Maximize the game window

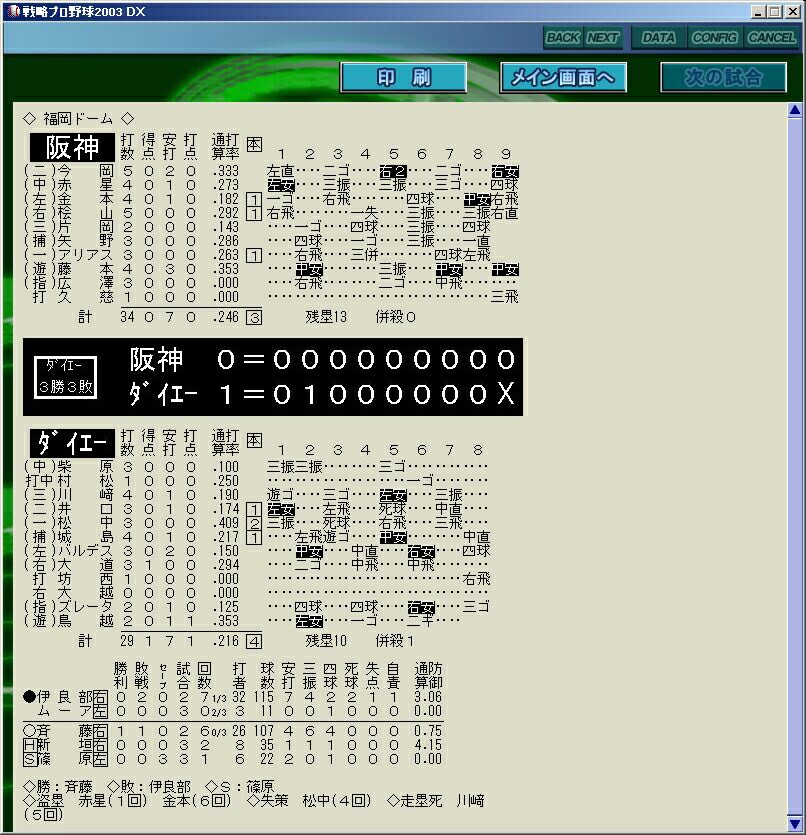coord(775,12)
